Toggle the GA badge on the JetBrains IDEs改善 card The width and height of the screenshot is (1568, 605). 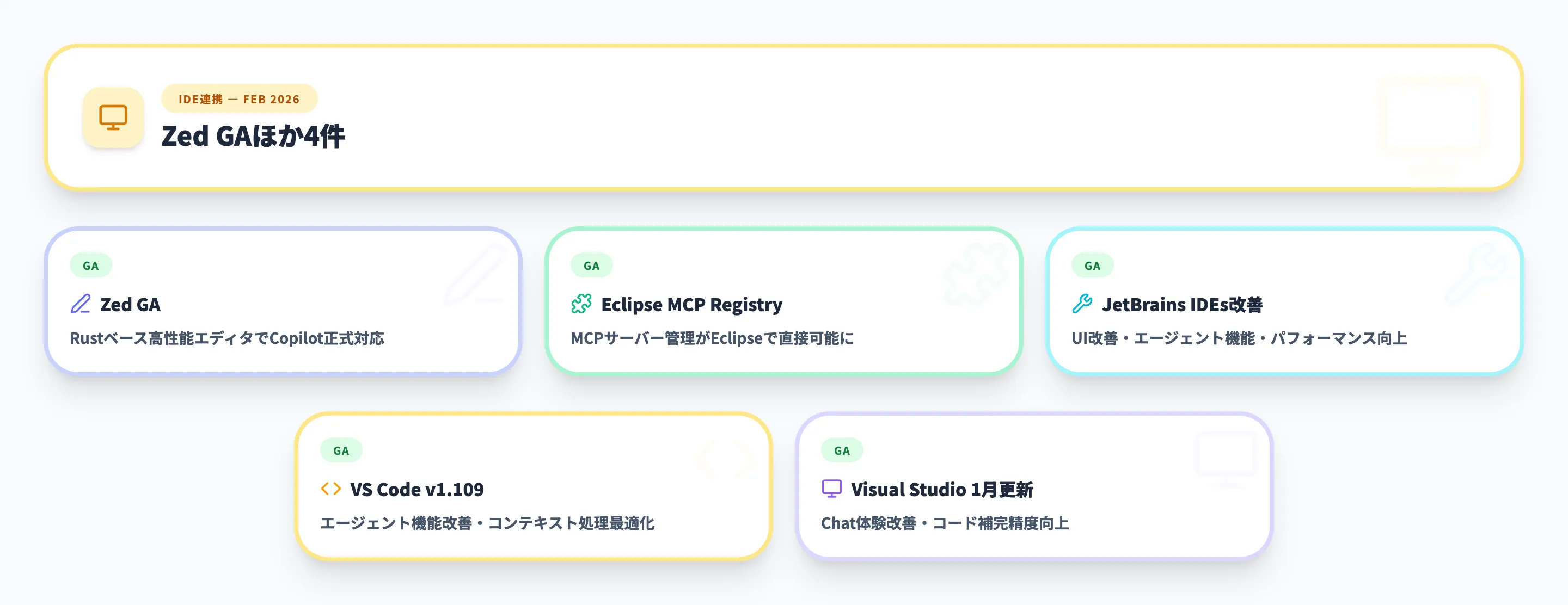click(x=1092, y=265)
